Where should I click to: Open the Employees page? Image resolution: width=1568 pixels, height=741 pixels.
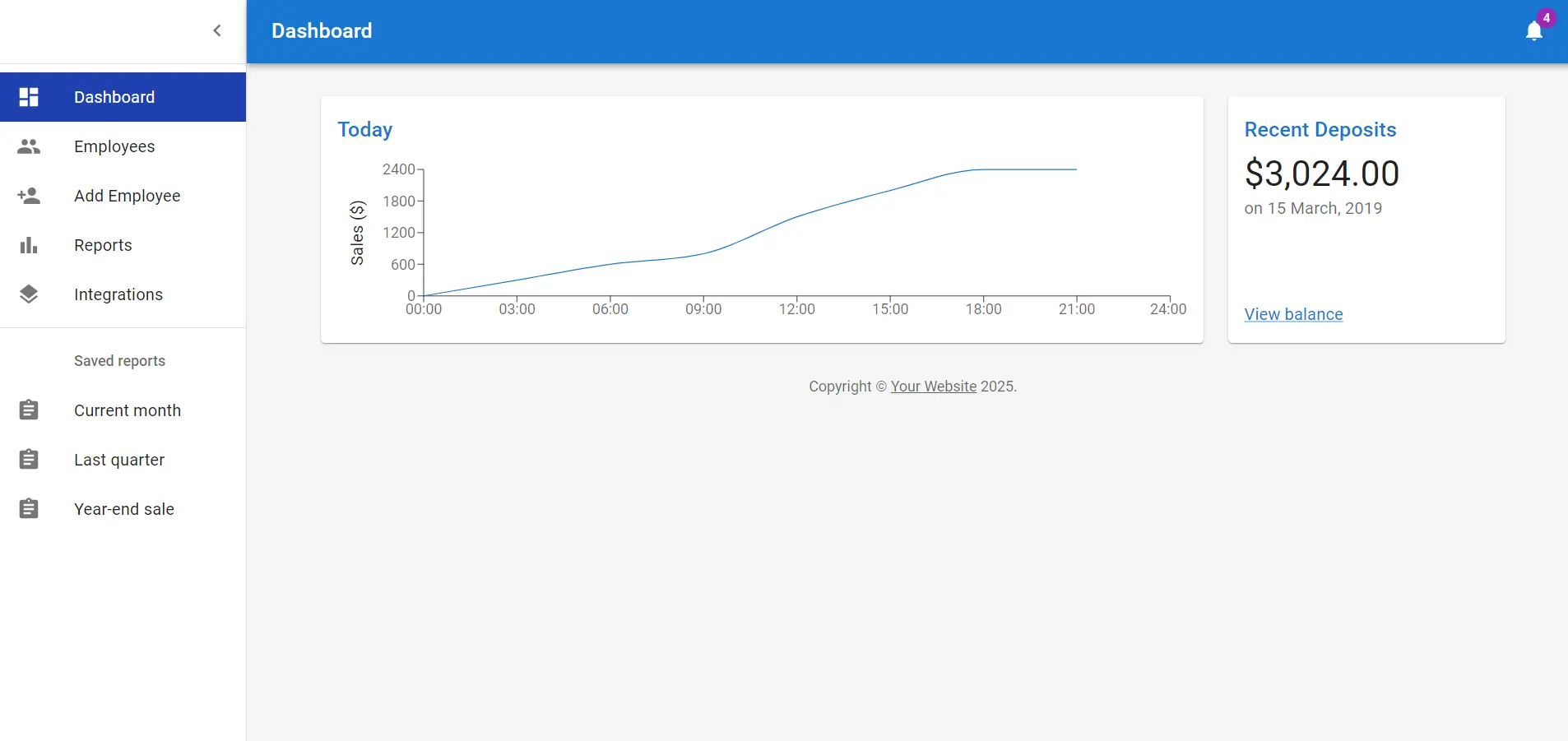pos(123,146)
